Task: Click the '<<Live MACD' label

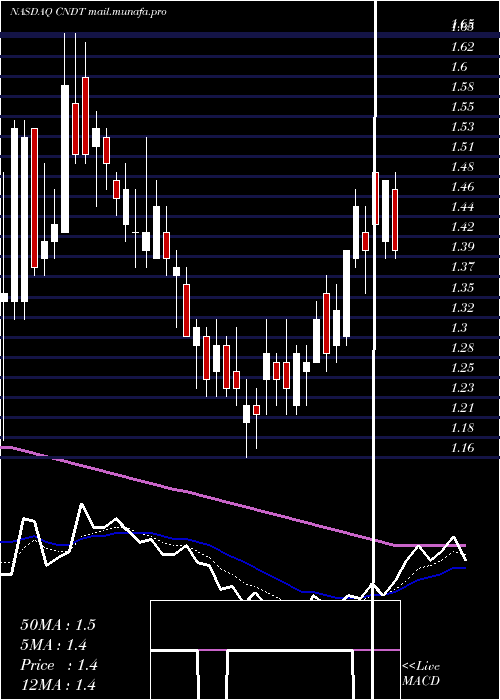Action: tap(421, 673)
